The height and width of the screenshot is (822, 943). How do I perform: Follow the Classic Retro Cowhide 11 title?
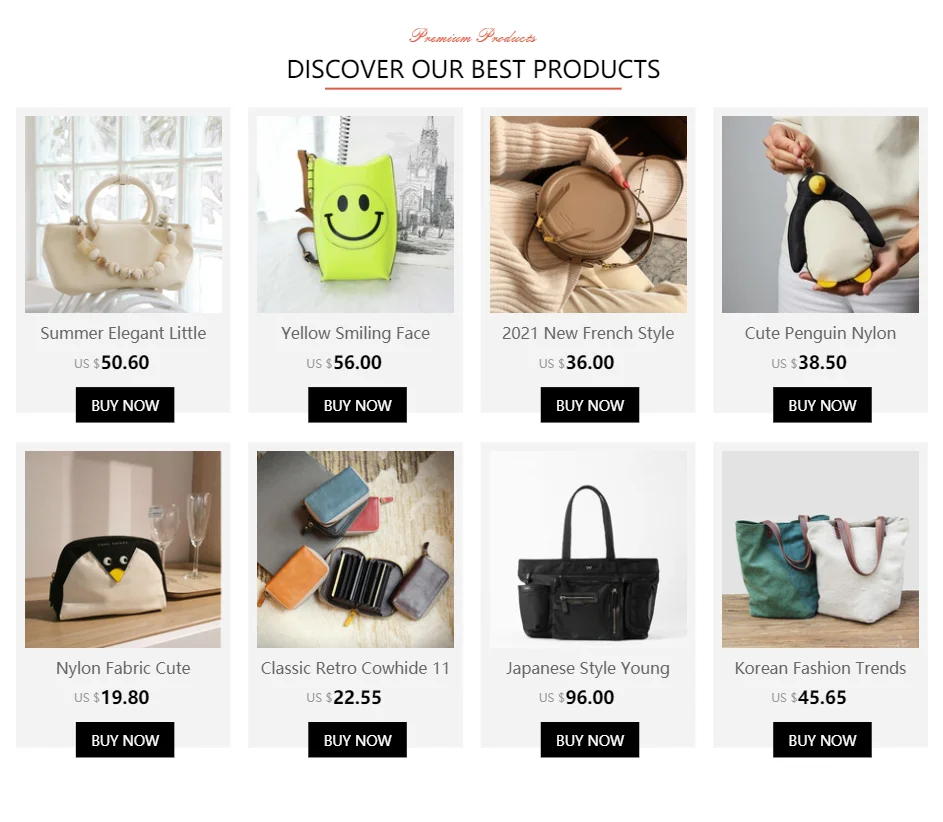point(355,668)
